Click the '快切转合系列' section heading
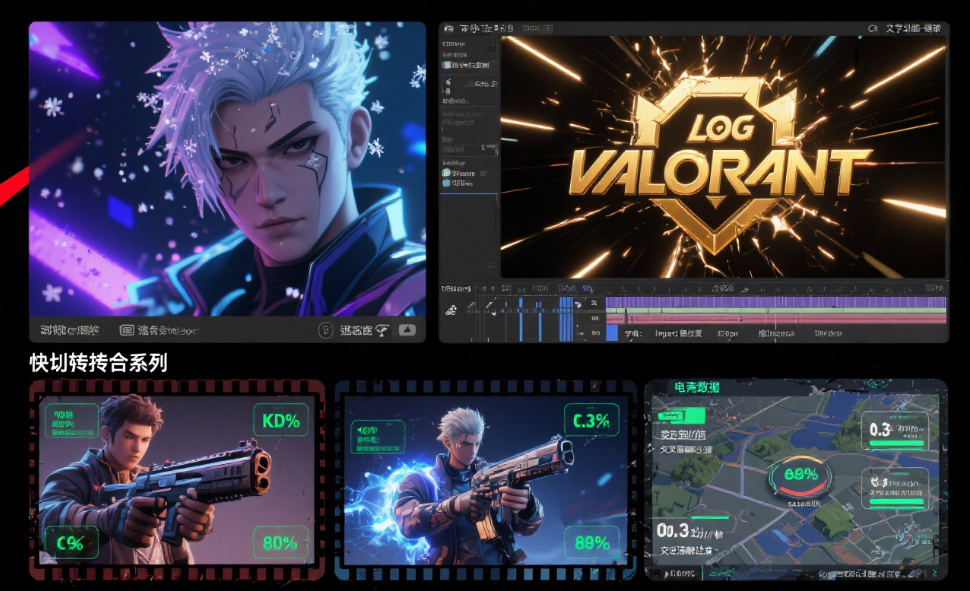 tap(98, 363)
